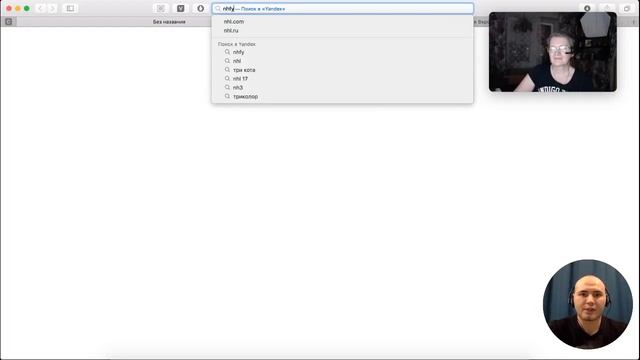
Task: Select the "nhl" search suggestion
Action: tap(342, 61)
